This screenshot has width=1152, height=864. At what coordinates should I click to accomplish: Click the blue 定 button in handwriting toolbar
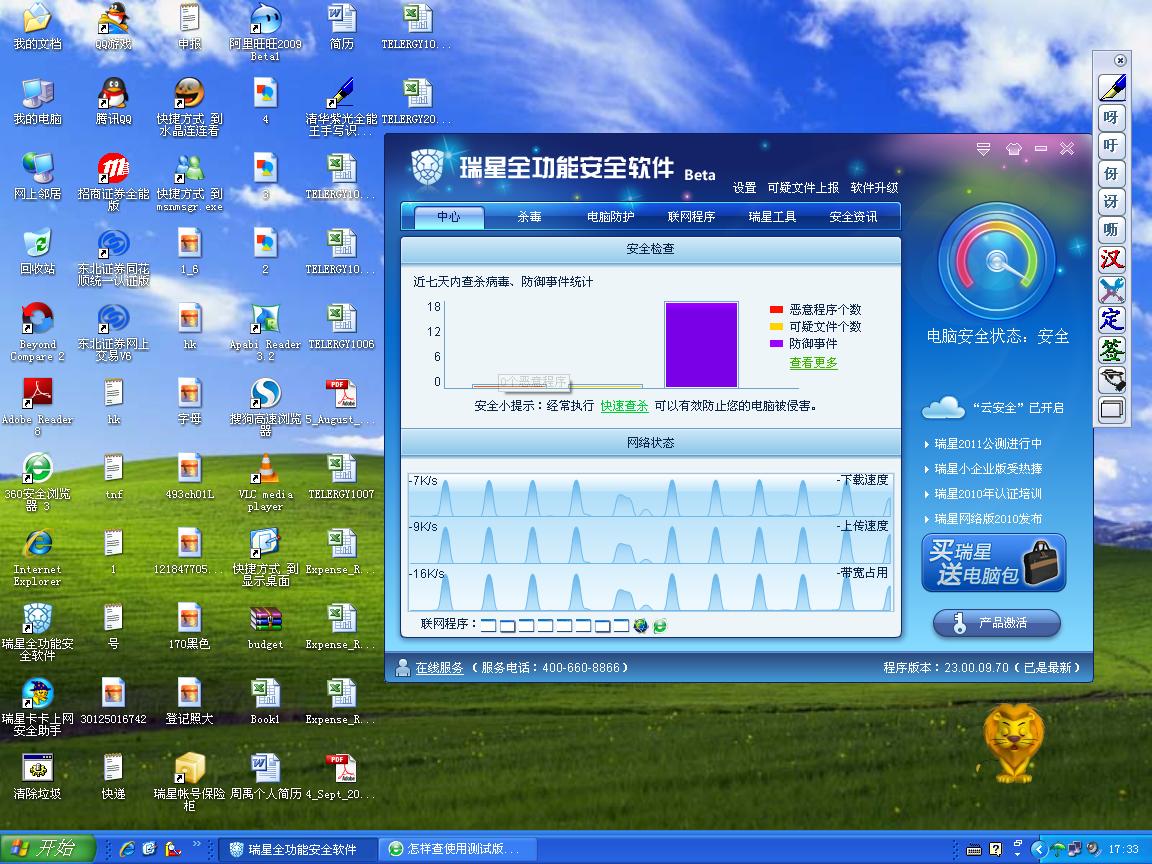tap(1112, 319)
